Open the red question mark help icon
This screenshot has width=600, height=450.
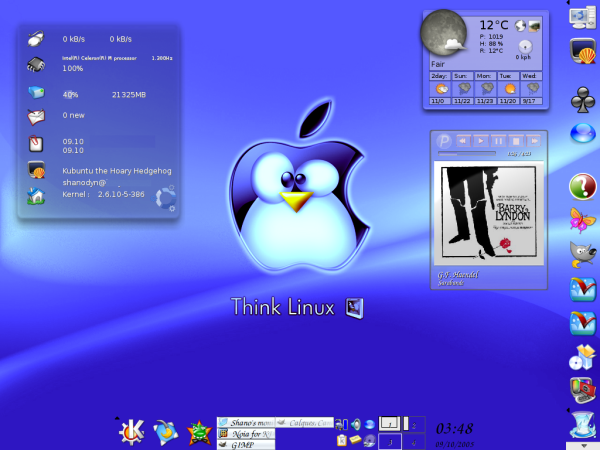click(x=583, y=187)
